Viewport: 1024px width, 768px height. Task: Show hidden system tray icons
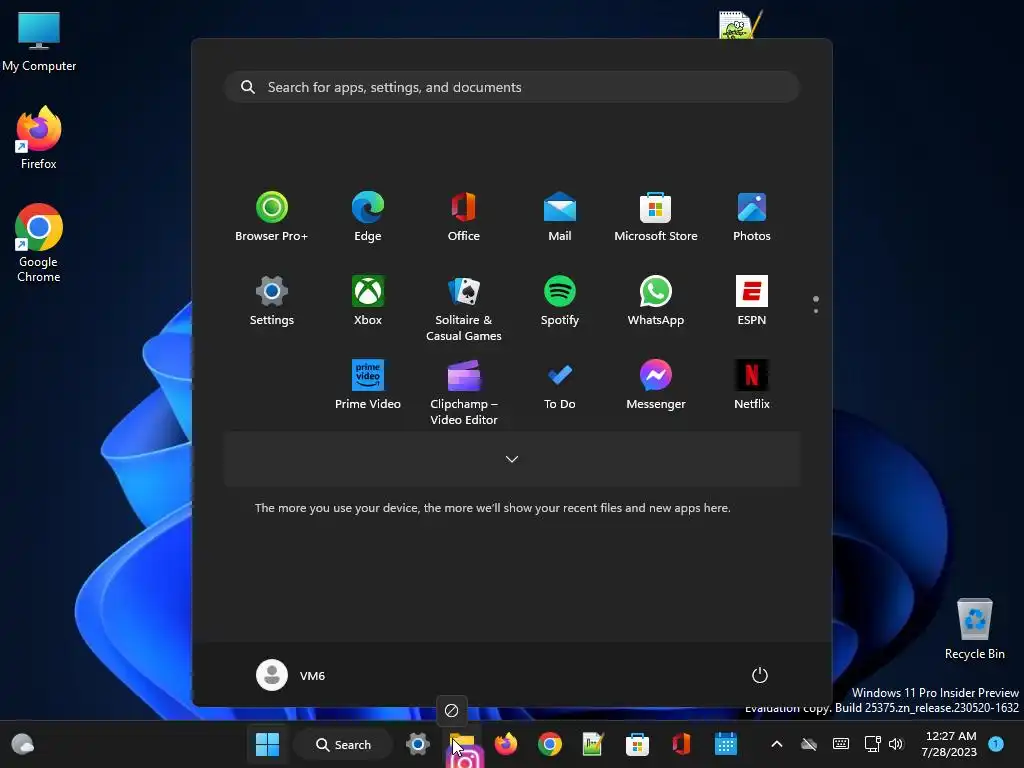click(777, 744)
